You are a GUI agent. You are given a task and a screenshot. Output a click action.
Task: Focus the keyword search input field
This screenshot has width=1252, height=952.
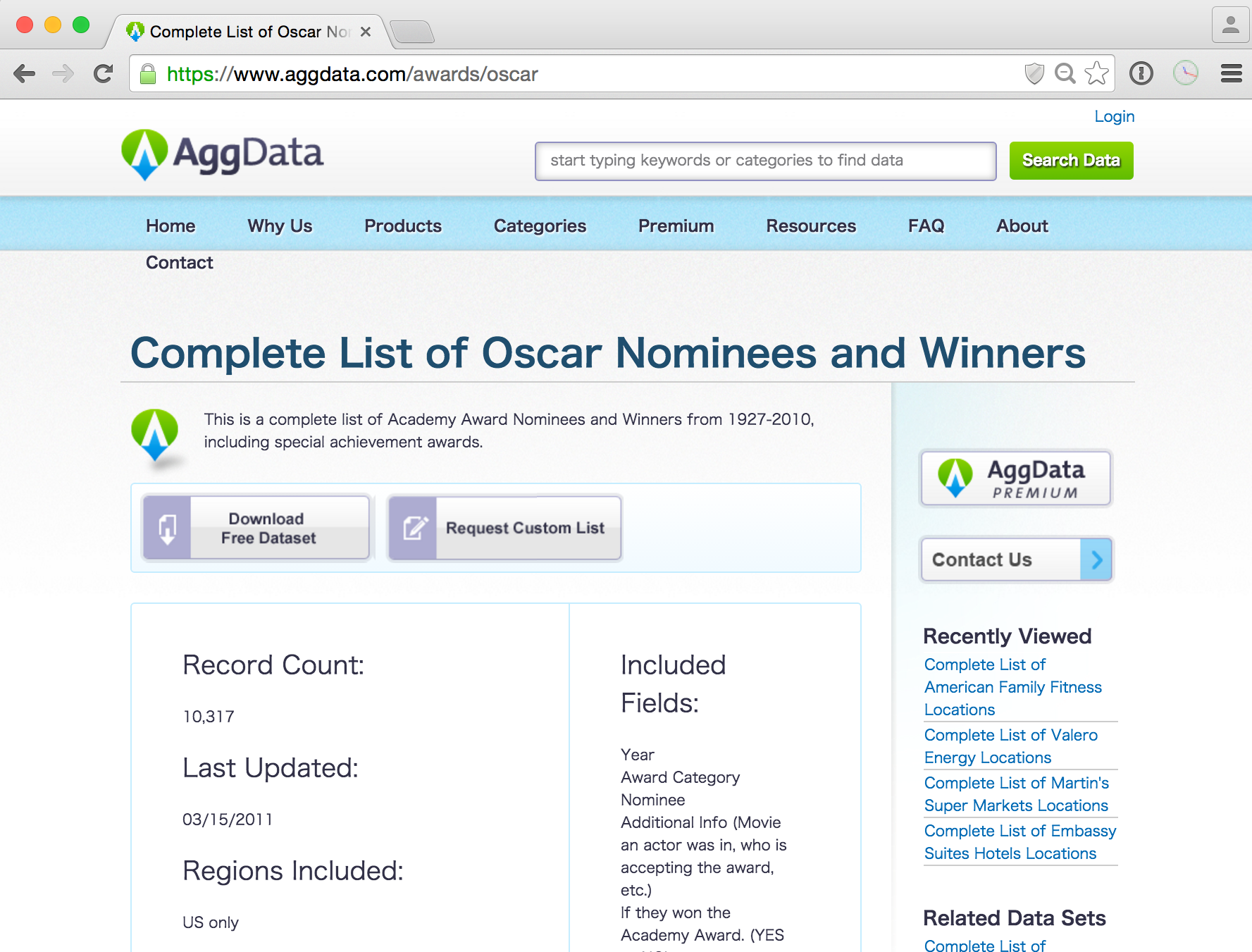point(765,161)
